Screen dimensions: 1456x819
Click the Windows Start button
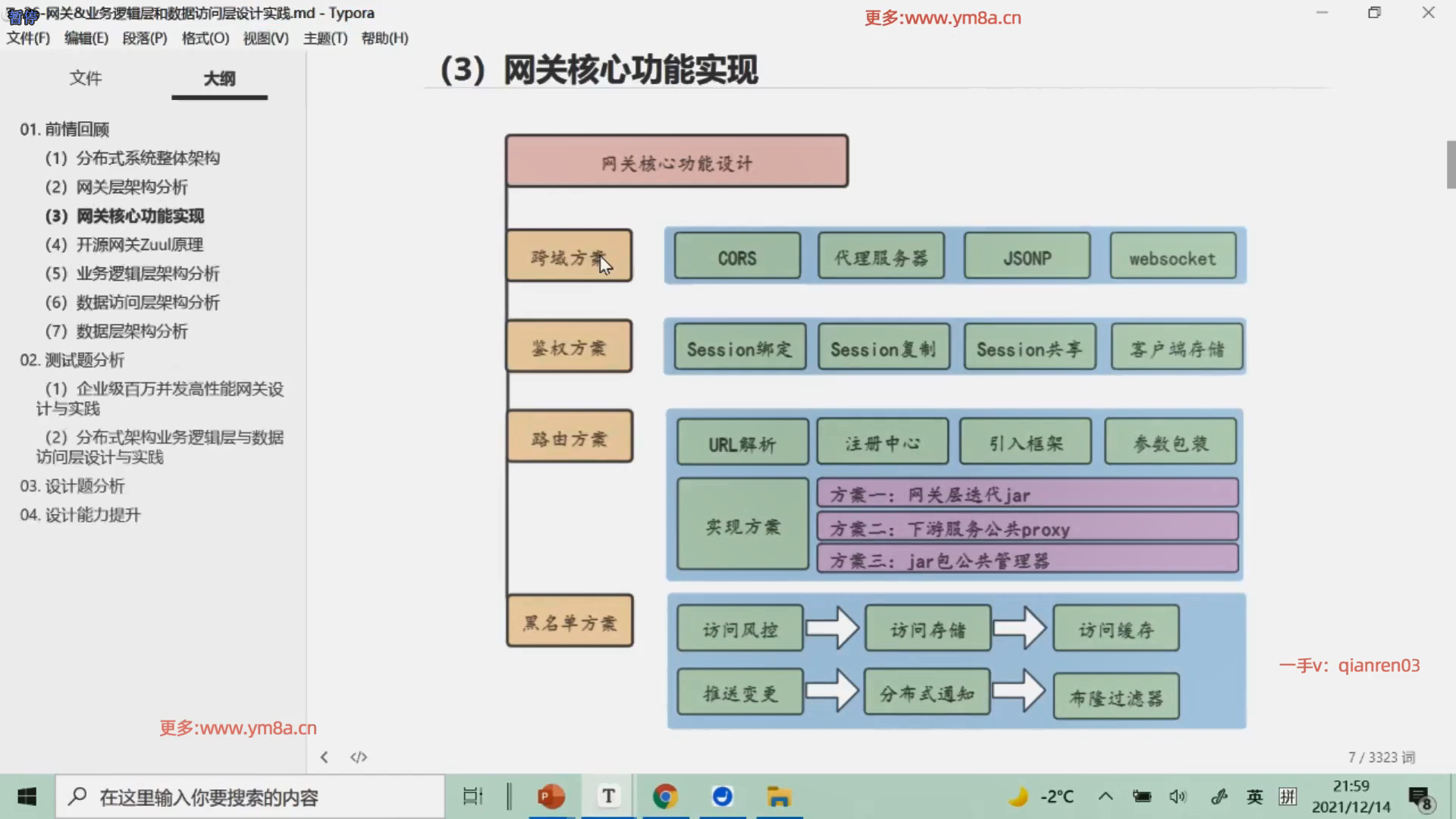(x=27, y=796)
